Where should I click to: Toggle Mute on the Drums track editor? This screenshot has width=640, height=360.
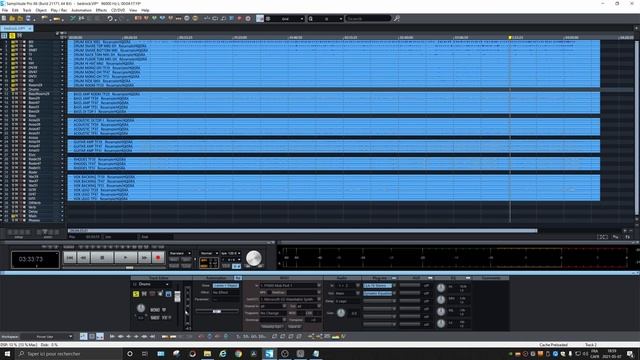144,294
